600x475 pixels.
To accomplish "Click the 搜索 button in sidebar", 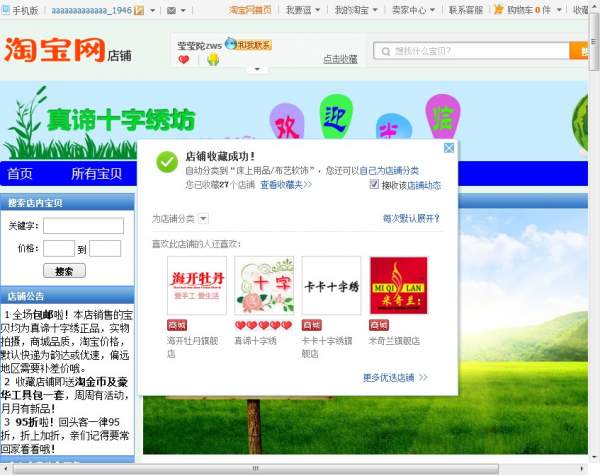I will coord(64,271).
